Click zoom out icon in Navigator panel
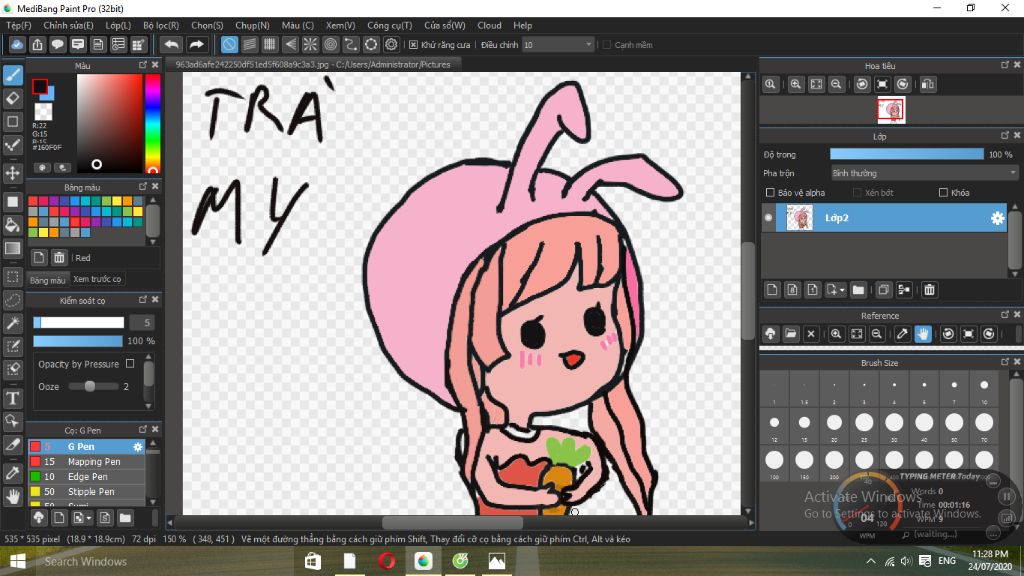 pyautogui.click(x=836, y=84)
